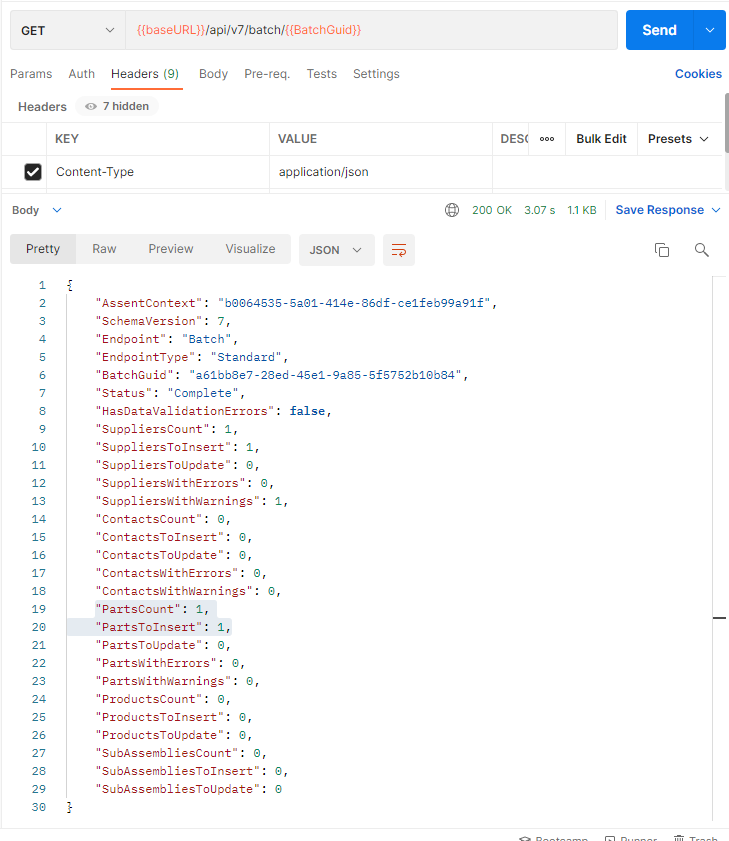Open search in response body
The width and height of the screenshot is (729, 841).
click(702, 250)
